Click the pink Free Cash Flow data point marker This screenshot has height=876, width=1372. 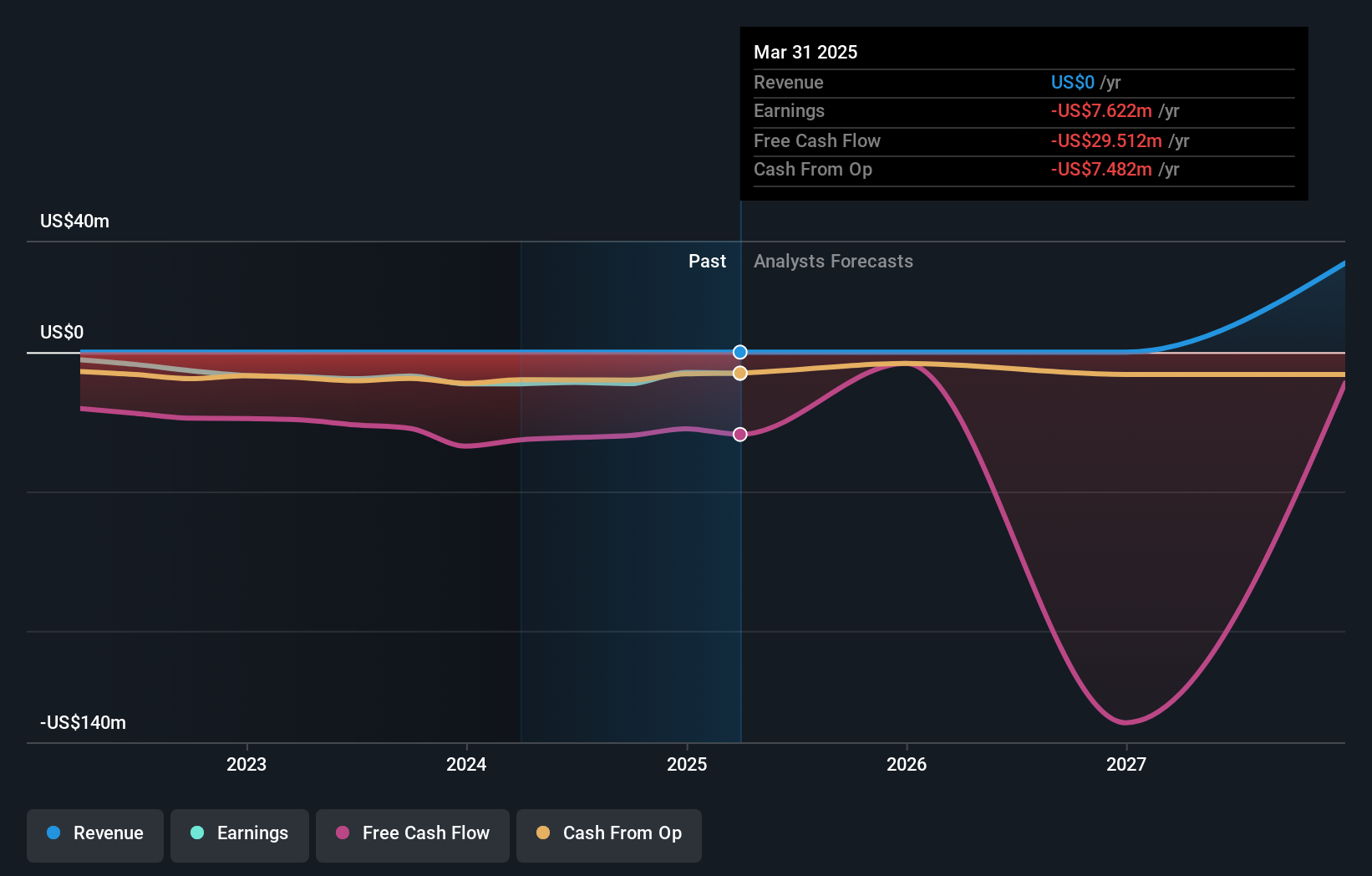click(740, 434)
